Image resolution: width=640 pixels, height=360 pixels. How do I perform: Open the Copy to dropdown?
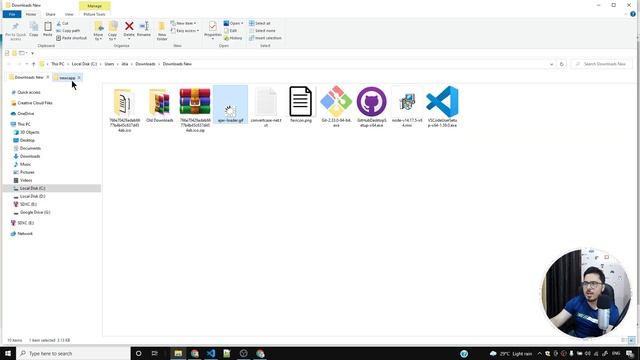tap(113, 31)
